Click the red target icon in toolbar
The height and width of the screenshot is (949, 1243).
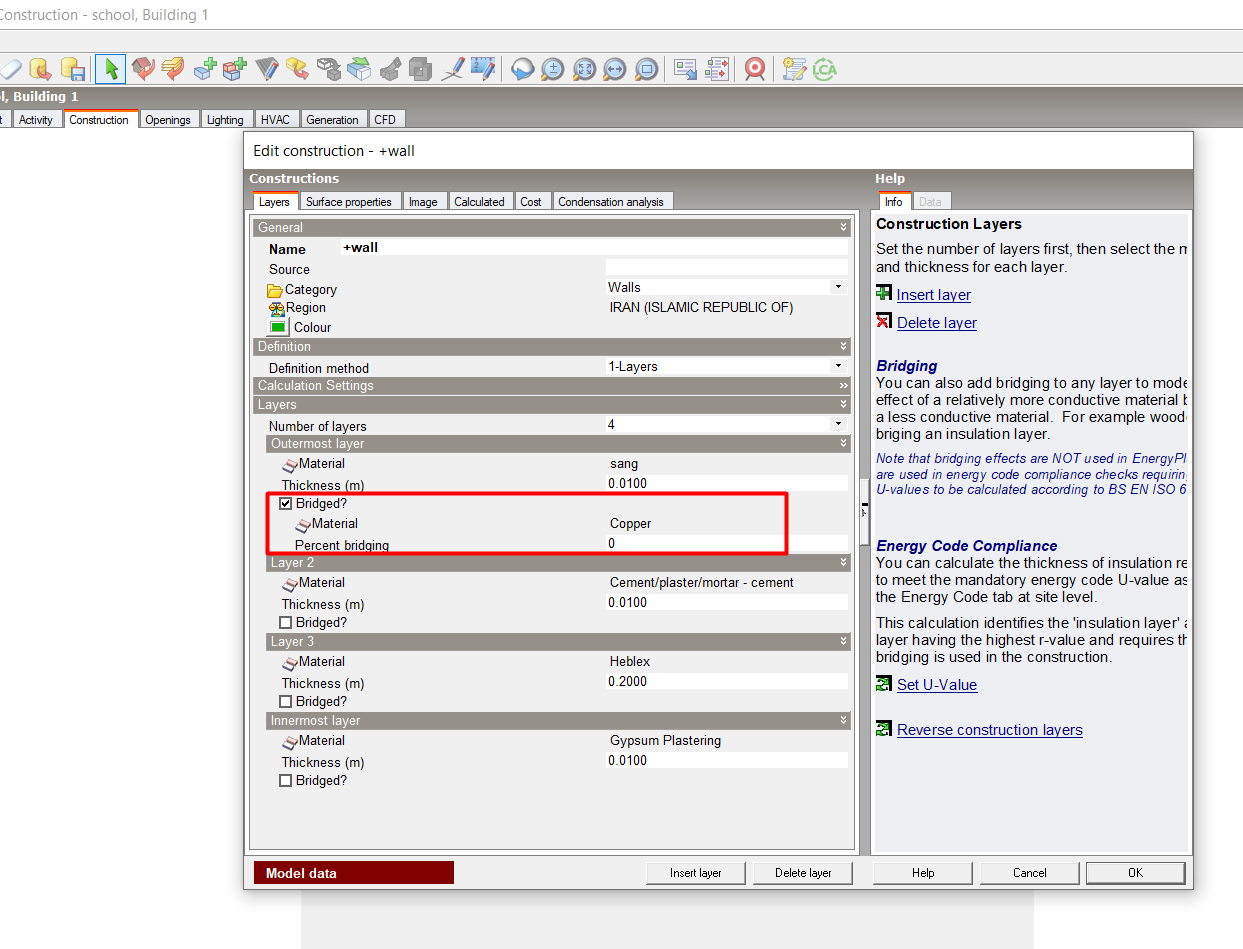[x=755, y=69]
